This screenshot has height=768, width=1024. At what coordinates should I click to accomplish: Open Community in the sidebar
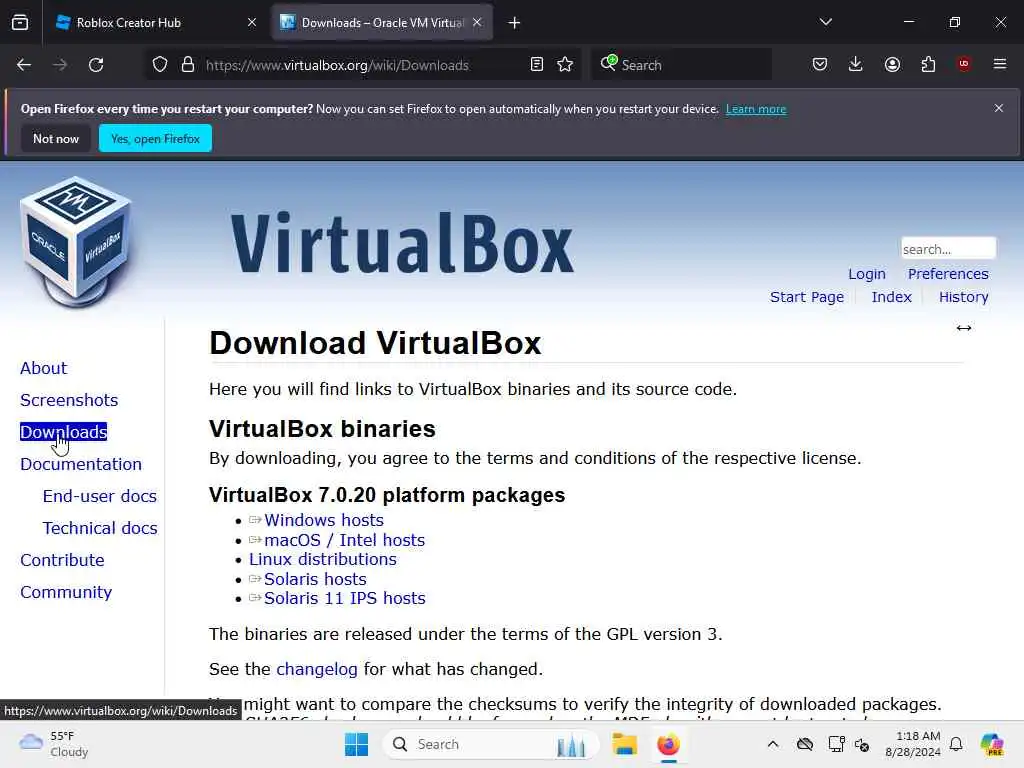click(66, 592)
